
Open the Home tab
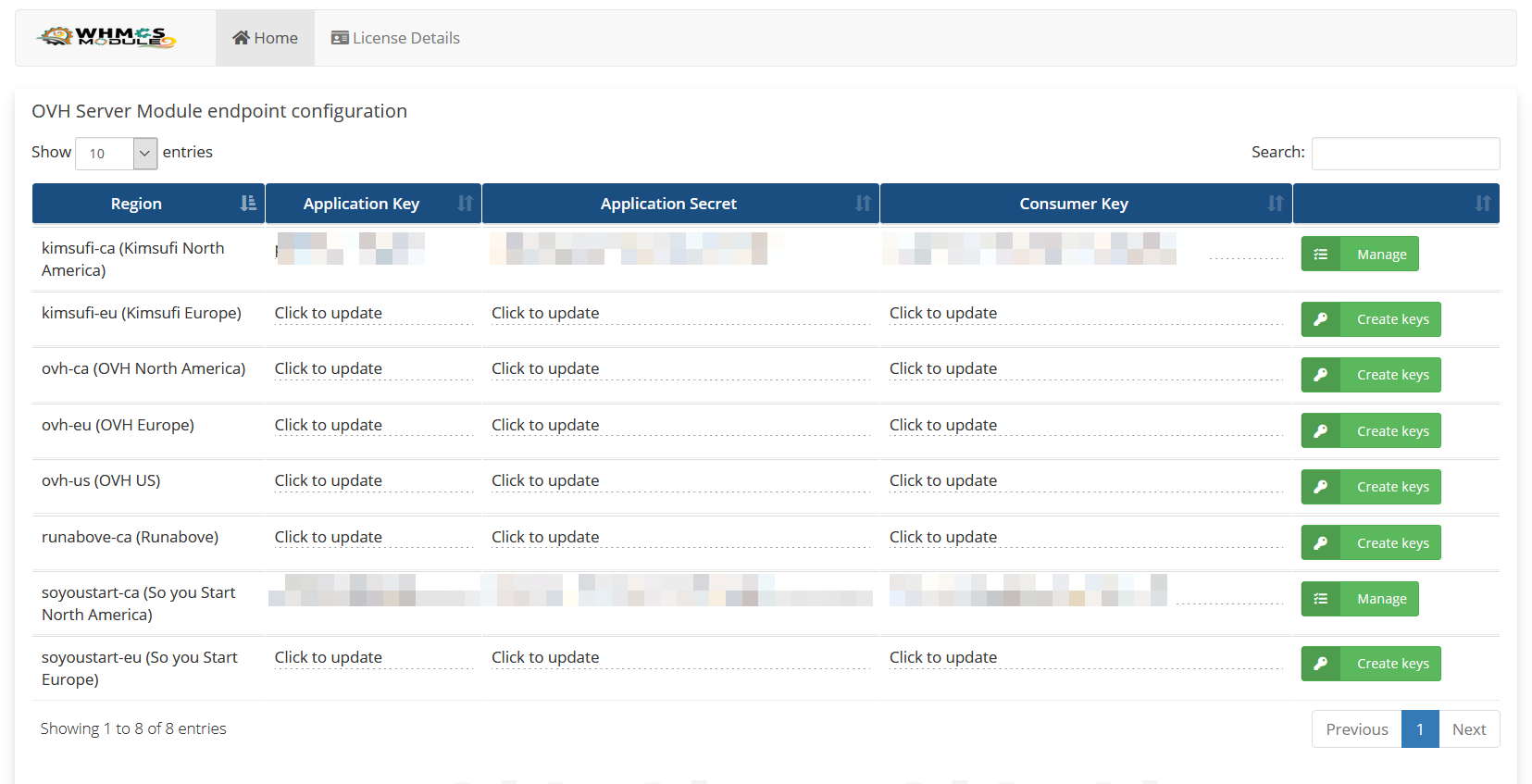tap(265, 38)
